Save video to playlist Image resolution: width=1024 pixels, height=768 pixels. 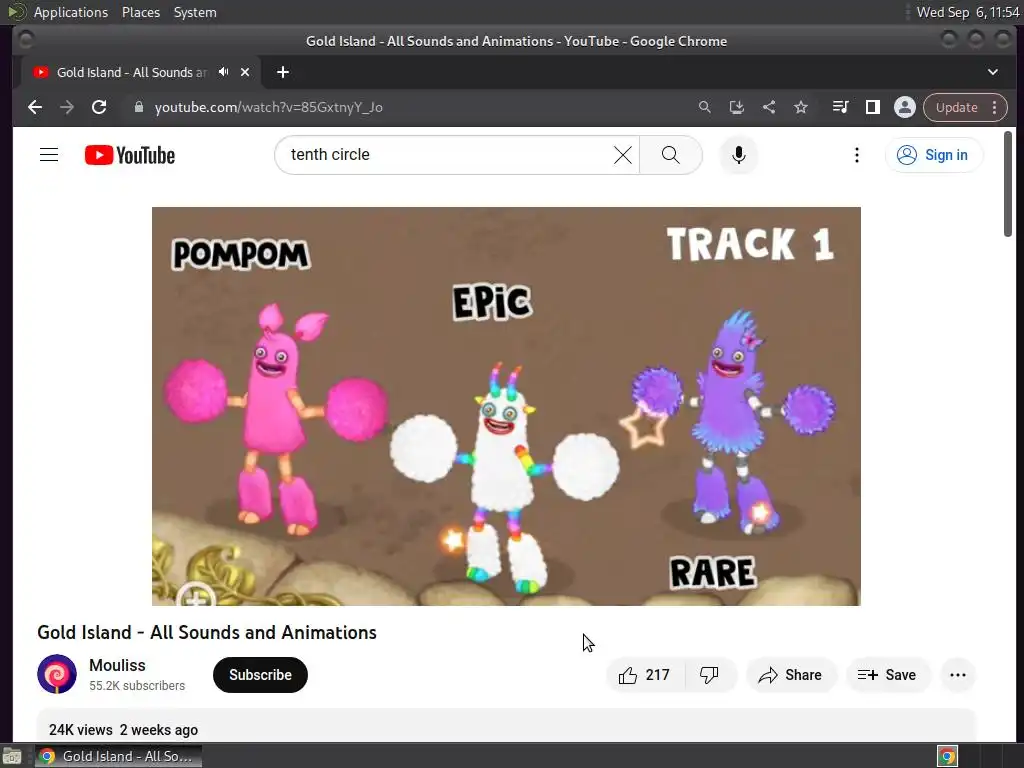(888, 675)
